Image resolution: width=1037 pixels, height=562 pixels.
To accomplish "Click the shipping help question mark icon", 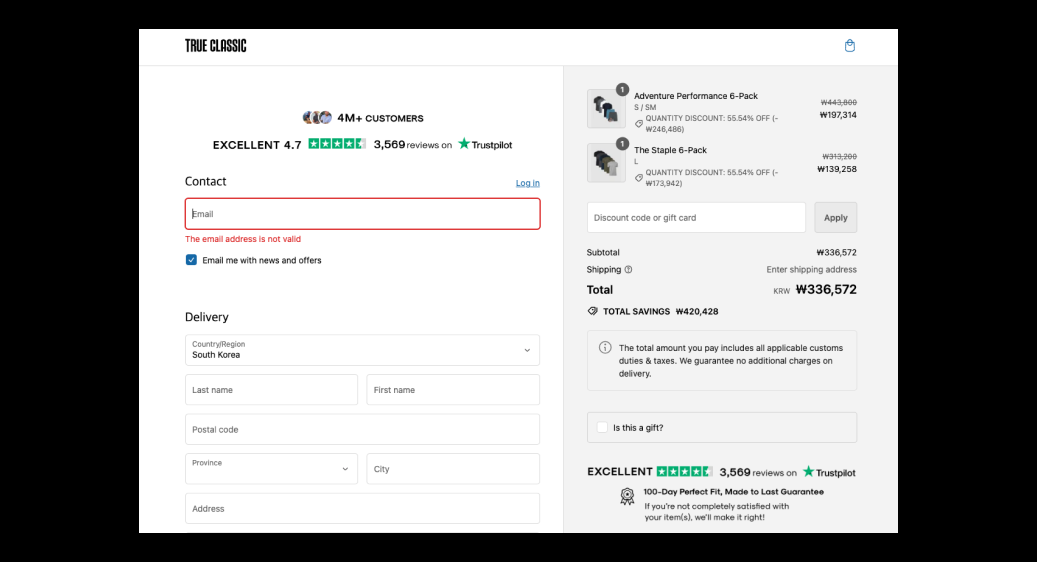I will pos(628,270).
